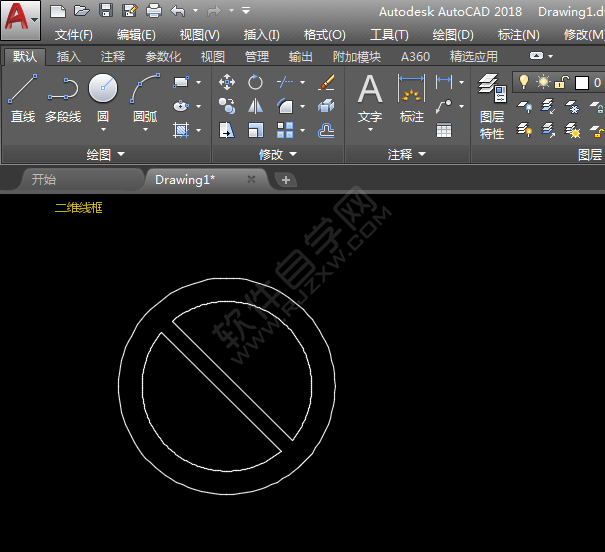The height and width of the screenshot is (552, 605).
Task: Select the Move tool
Action: pyautogui.click(x=226, y=82)
